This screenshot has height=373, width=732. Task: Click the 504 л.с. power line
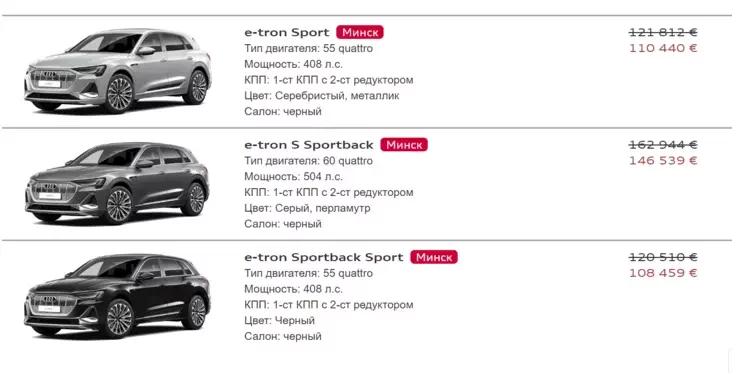293,177
